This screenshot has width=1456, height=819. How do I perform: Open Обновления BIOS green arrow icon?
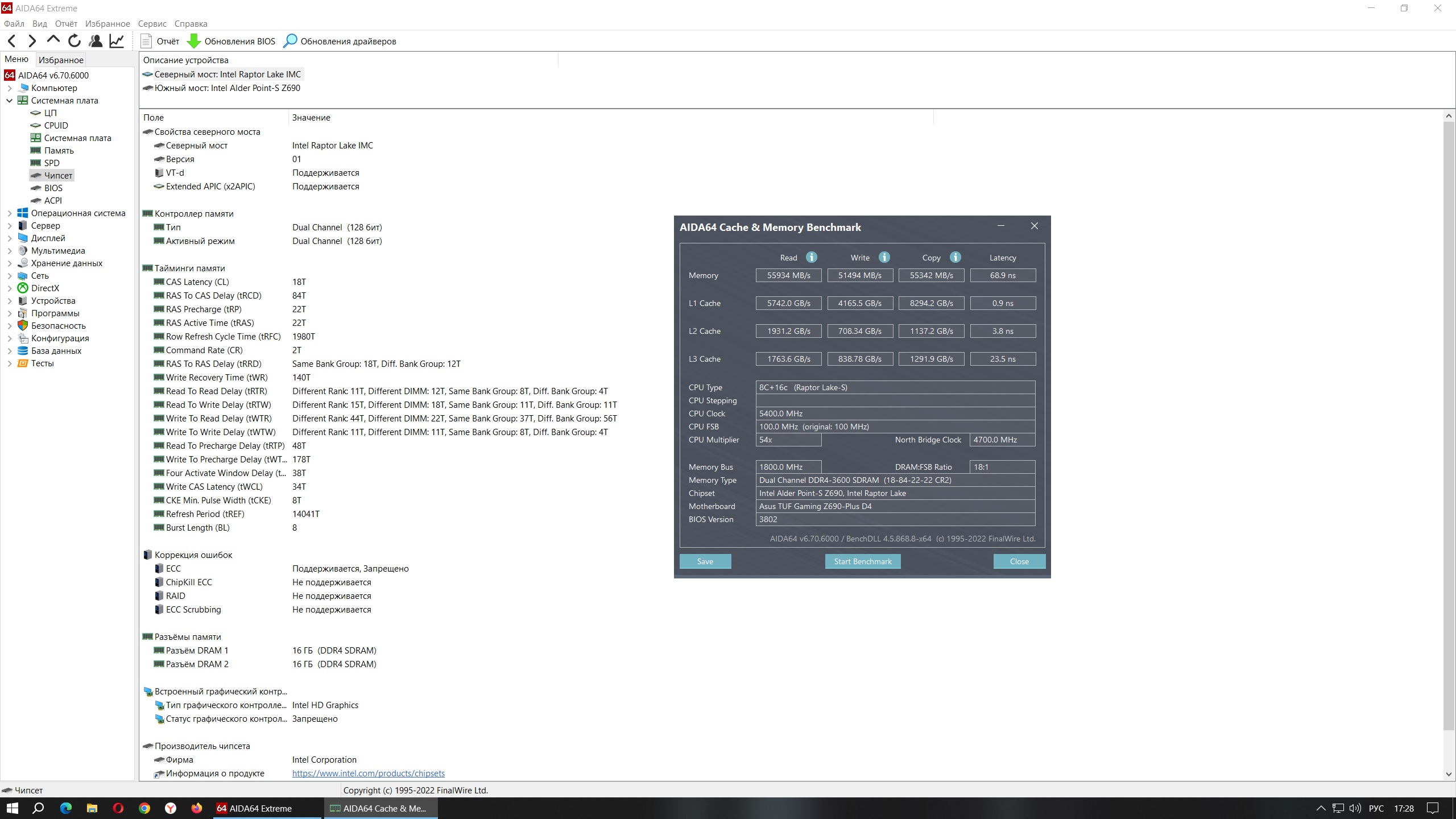pos(194,41)
